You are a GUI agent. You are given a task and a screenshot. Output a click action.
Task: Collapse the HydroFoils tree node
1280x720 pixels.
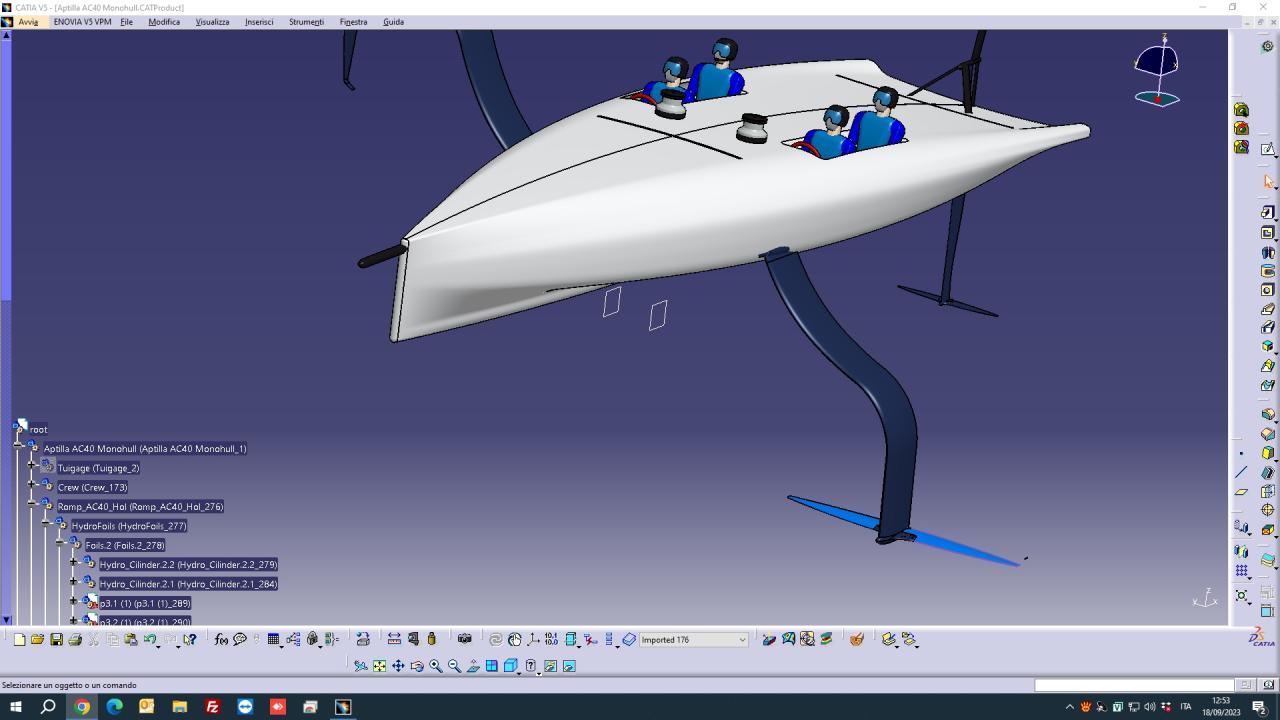(46, 526)
